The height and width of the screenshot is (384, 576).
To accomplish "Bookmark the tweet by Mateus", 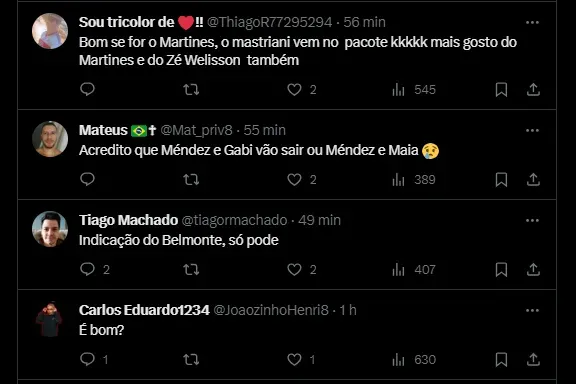I will 501,179.
